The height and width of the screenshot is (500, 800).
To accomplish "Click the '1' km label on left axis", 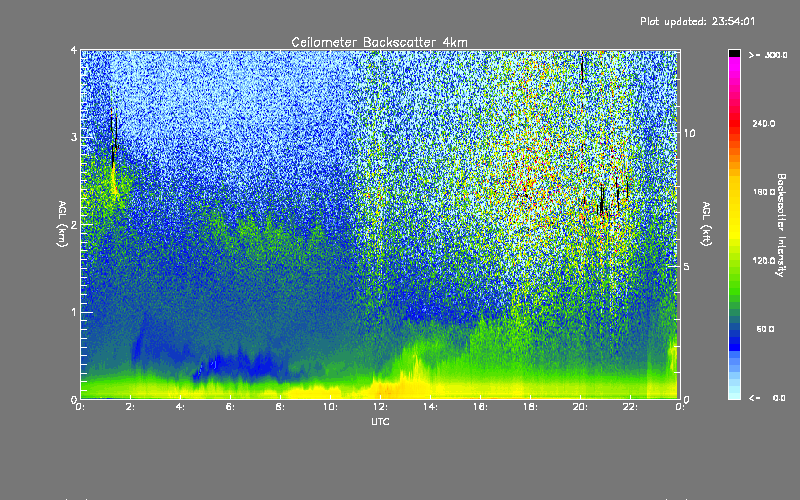I will click(74, 312).
